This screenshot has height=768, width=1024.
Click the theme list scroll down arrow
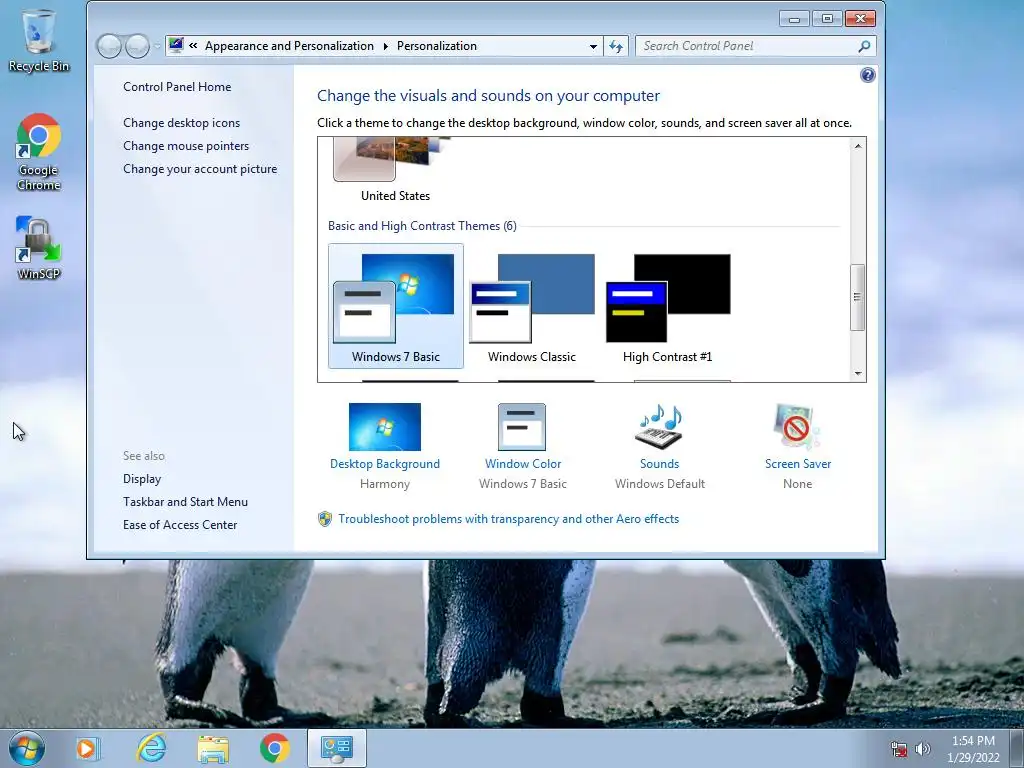(x=857, y=374)
